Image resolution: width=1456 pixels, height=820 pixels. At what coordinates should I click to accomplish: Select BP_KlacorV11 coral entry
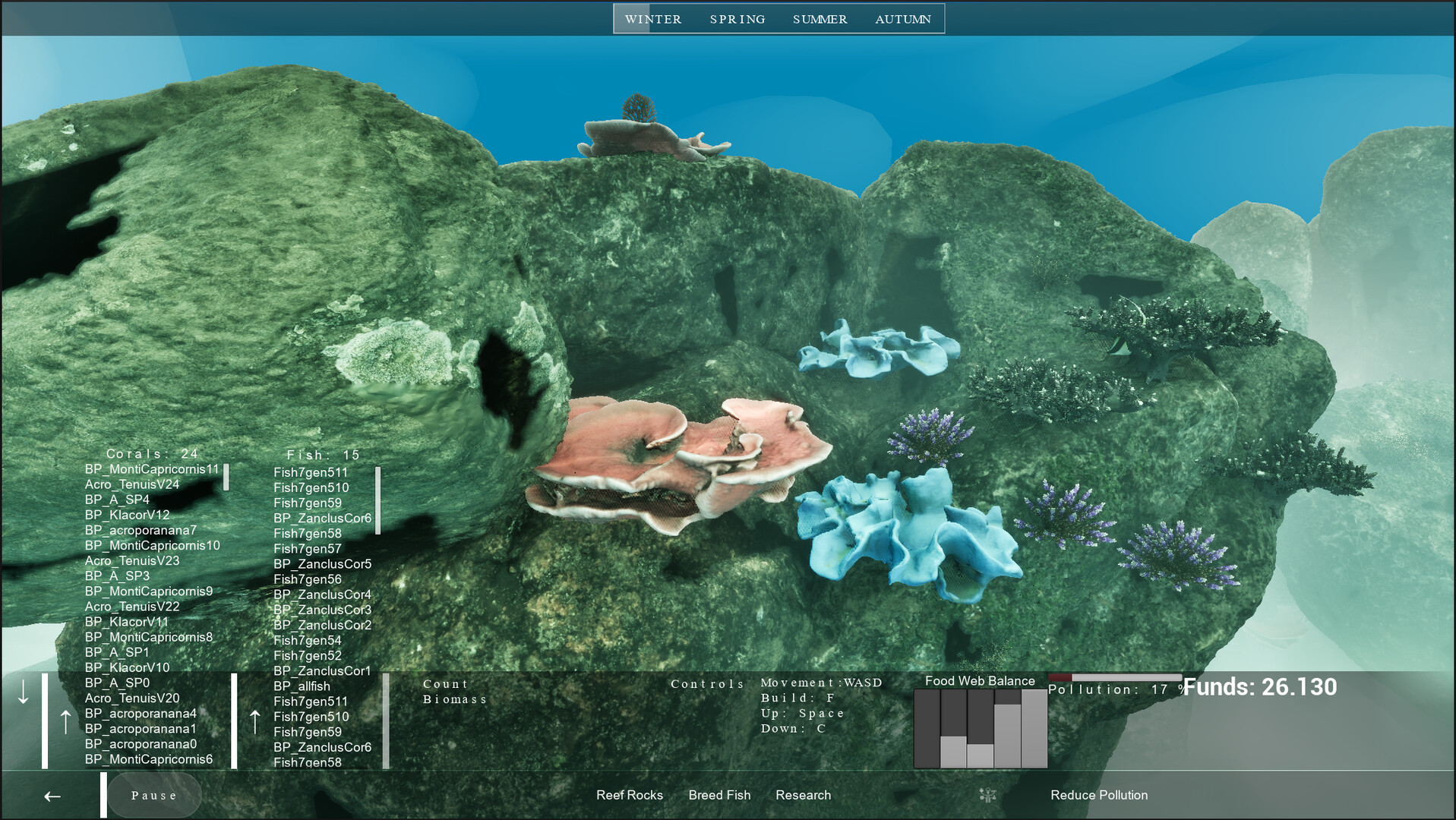127,621
